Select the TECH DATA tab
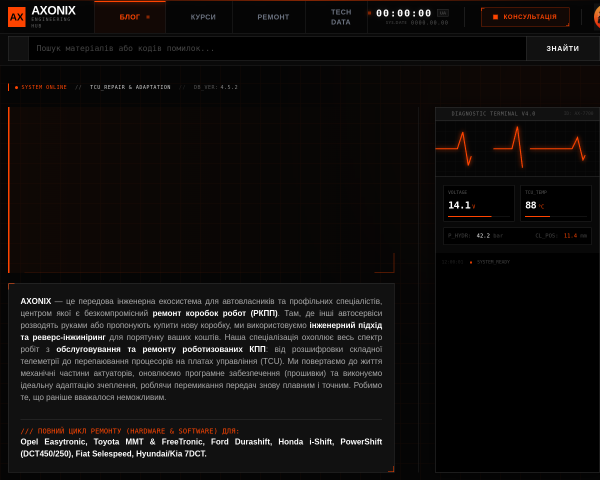Image resolution: width=600 pixels, height=480 pixels. click(x=341, y=17)
